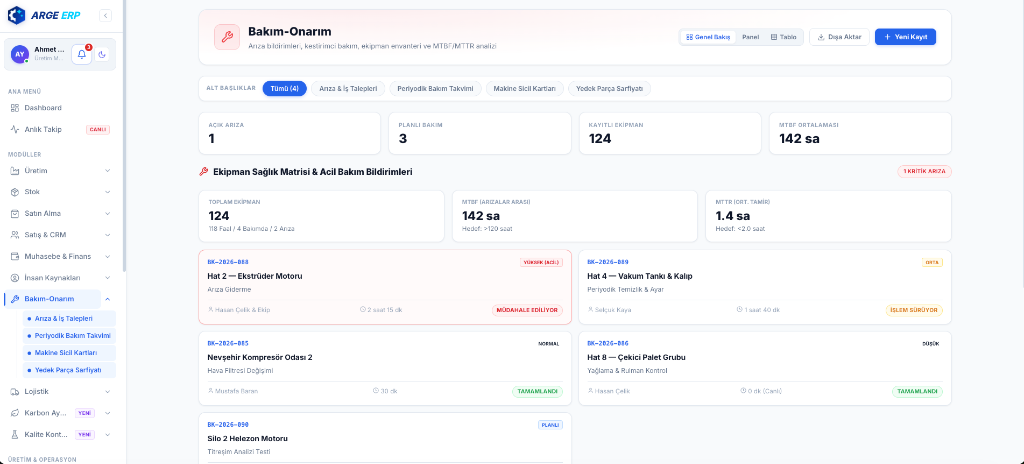Click the person icon beside Selçuk Kaya

pyautogui.click(x=590, y=310)
